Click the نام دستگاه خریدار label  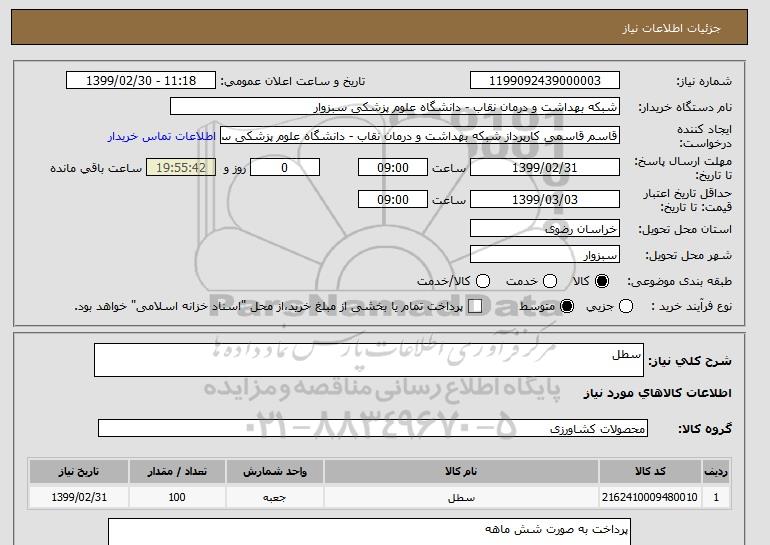[685, 107]
